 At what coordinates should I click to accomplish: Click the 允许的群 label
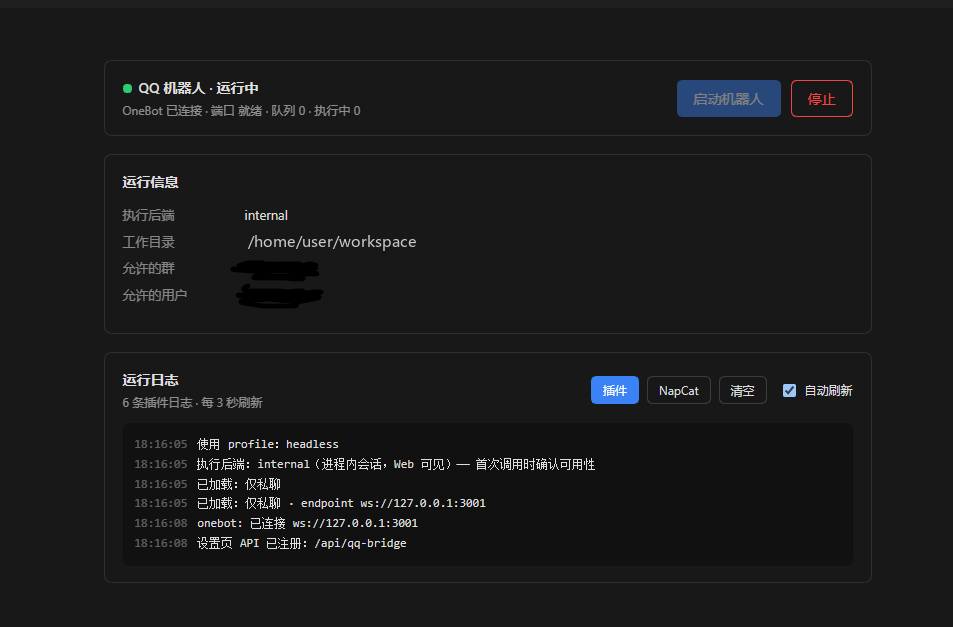pos(148,269)
